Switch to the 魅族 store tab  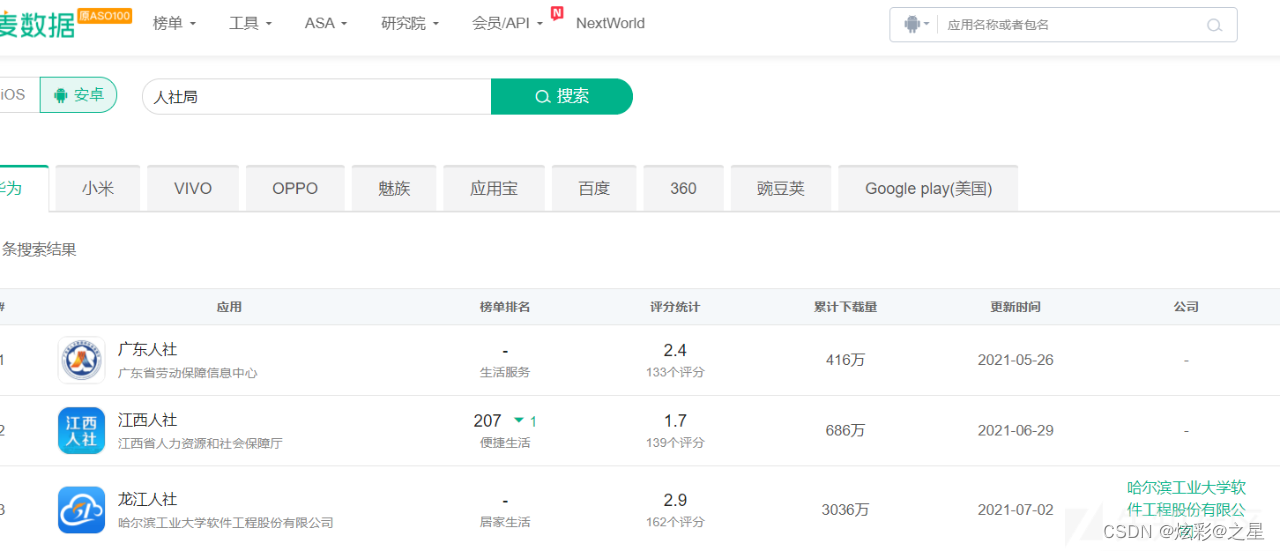(394, 188)
